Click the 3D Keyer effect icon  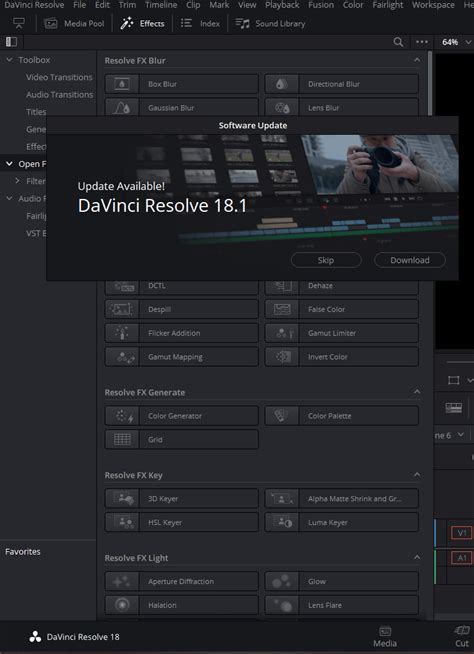click(x=121, y=498)
